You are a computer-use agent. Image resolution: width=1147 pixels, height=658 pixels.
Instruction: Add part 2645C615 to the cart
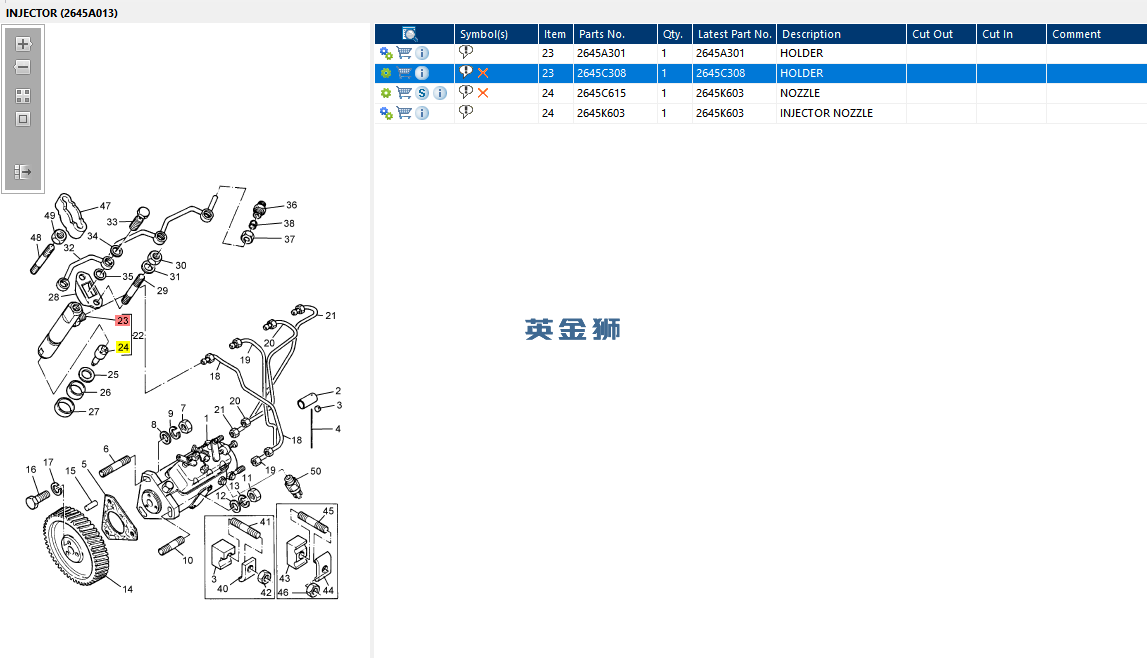(x=404, y=92)
